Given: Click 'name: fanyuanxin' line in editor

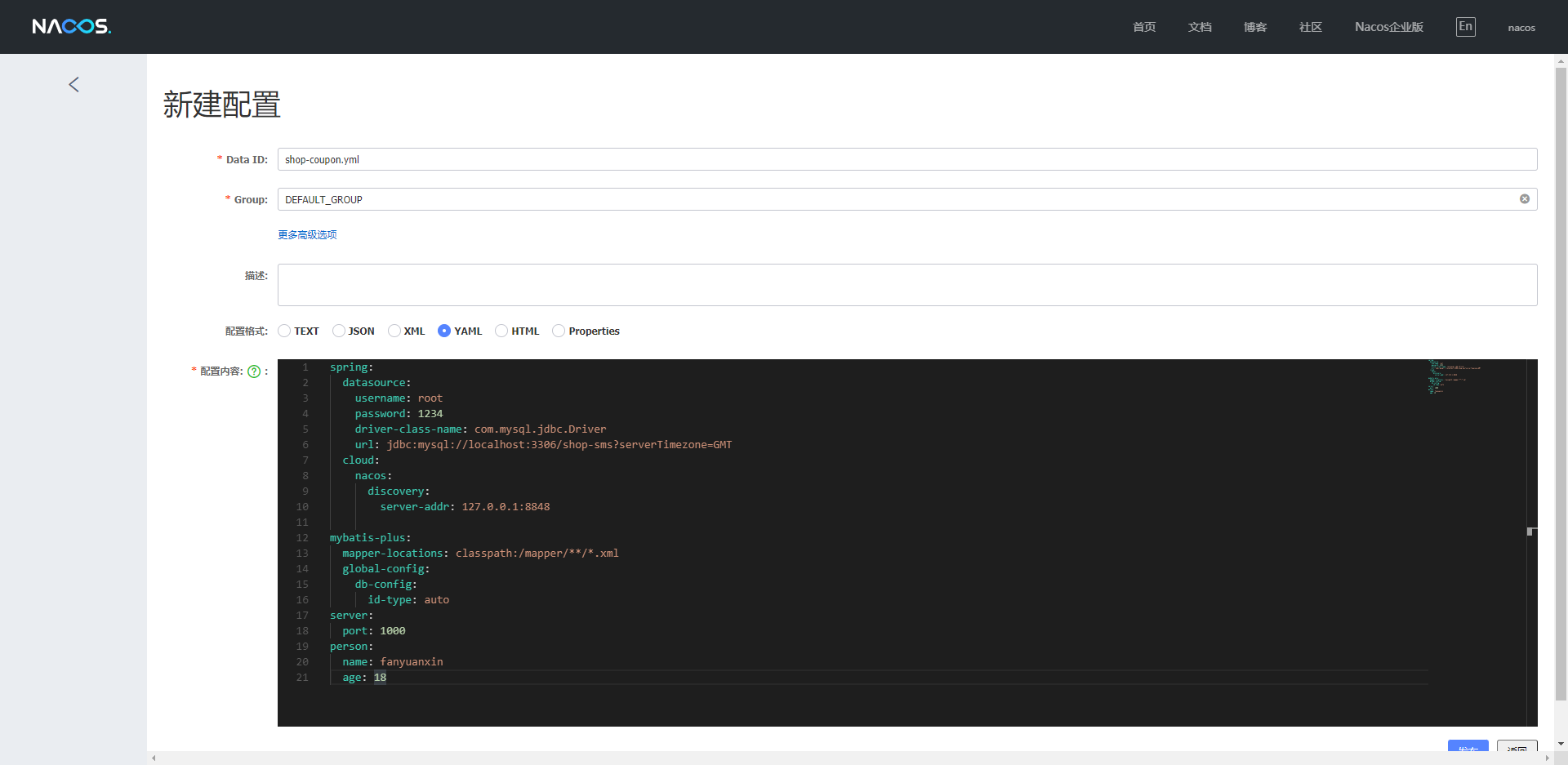Looking at the screenshot, I should 392,662.
